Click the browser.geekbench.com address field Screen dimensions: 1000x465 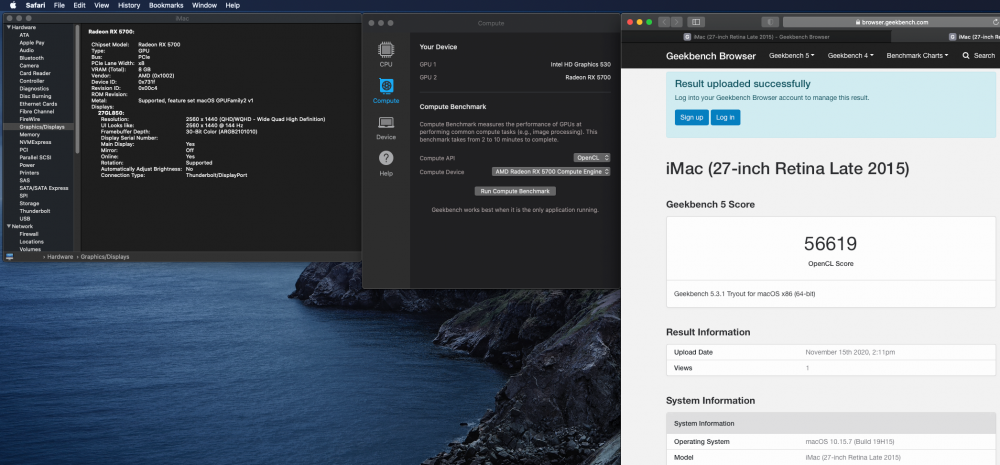(x=891, y=22)
